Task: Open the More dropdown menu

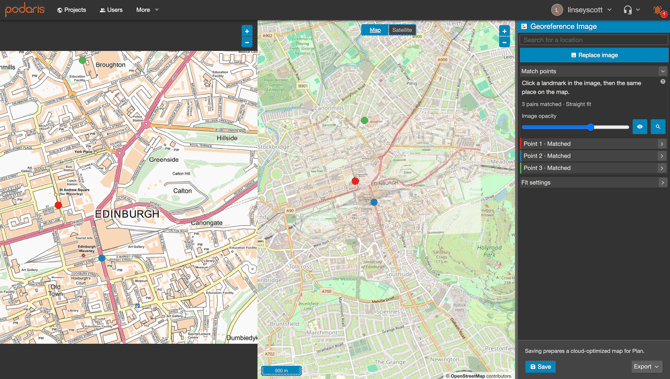Action: 147,10
